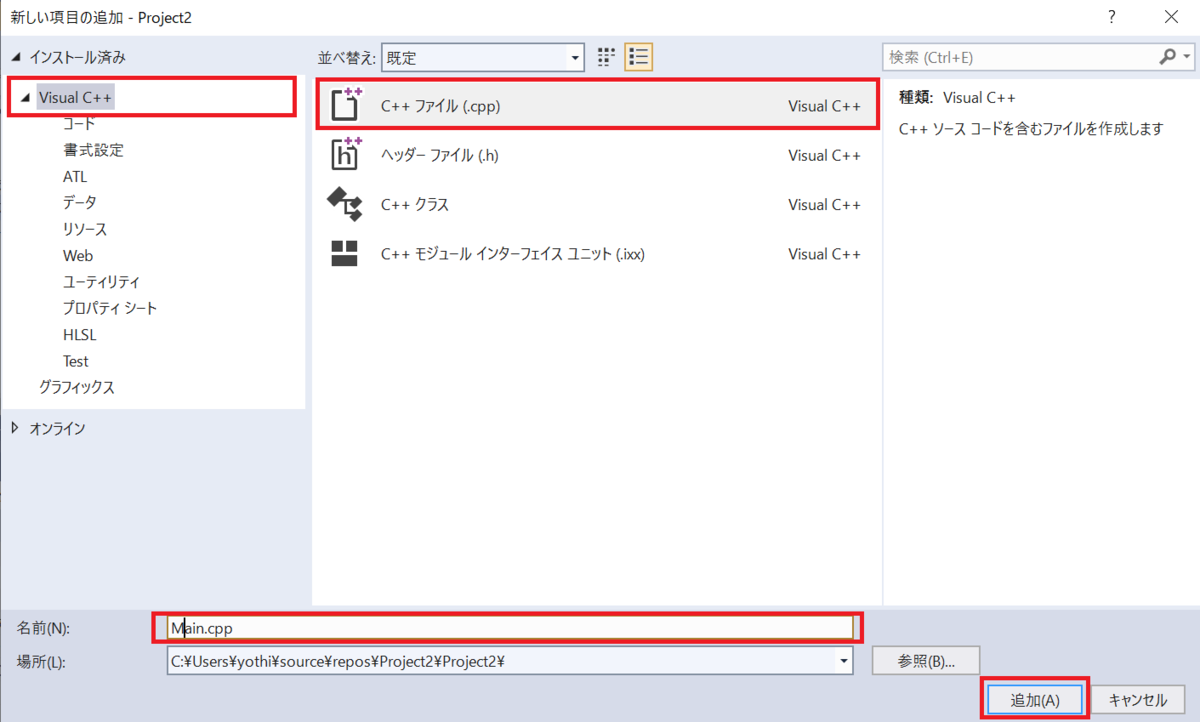Select the グラフィックス category

tap(77, 387)
